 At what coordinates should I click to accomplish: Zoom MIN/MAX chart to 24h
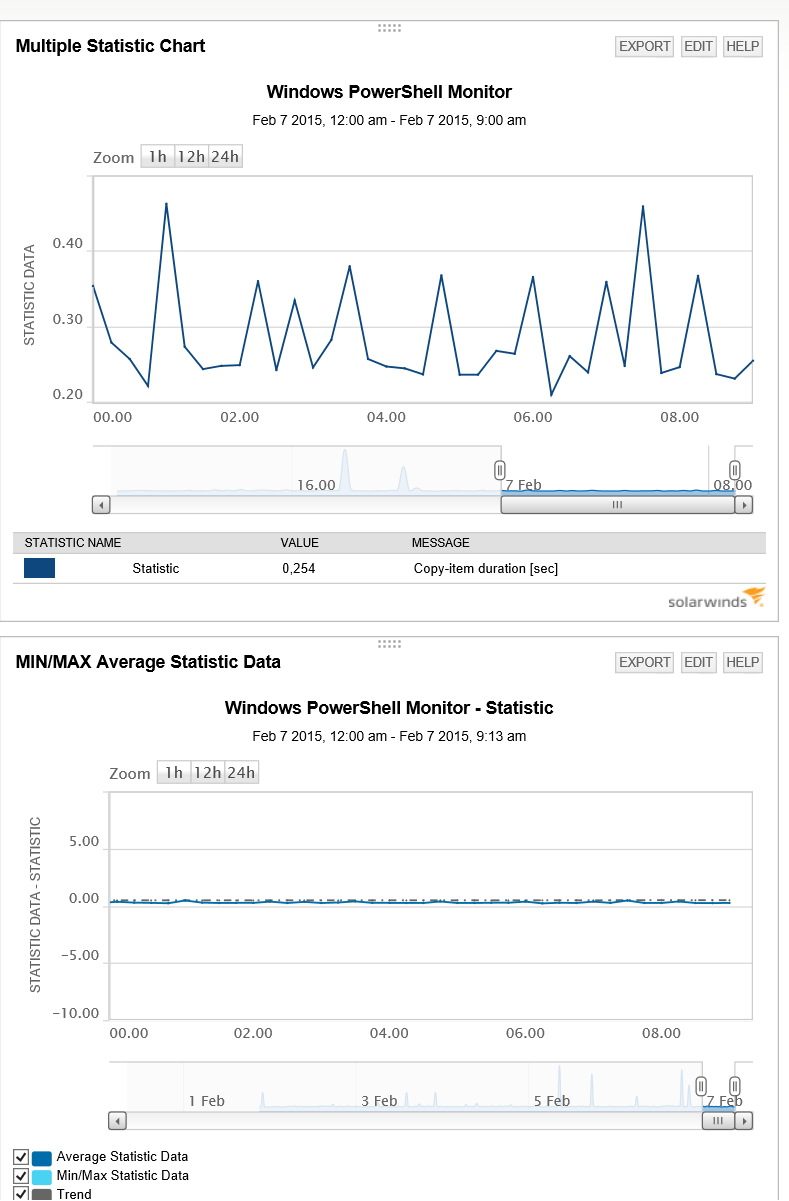(241, 773)
